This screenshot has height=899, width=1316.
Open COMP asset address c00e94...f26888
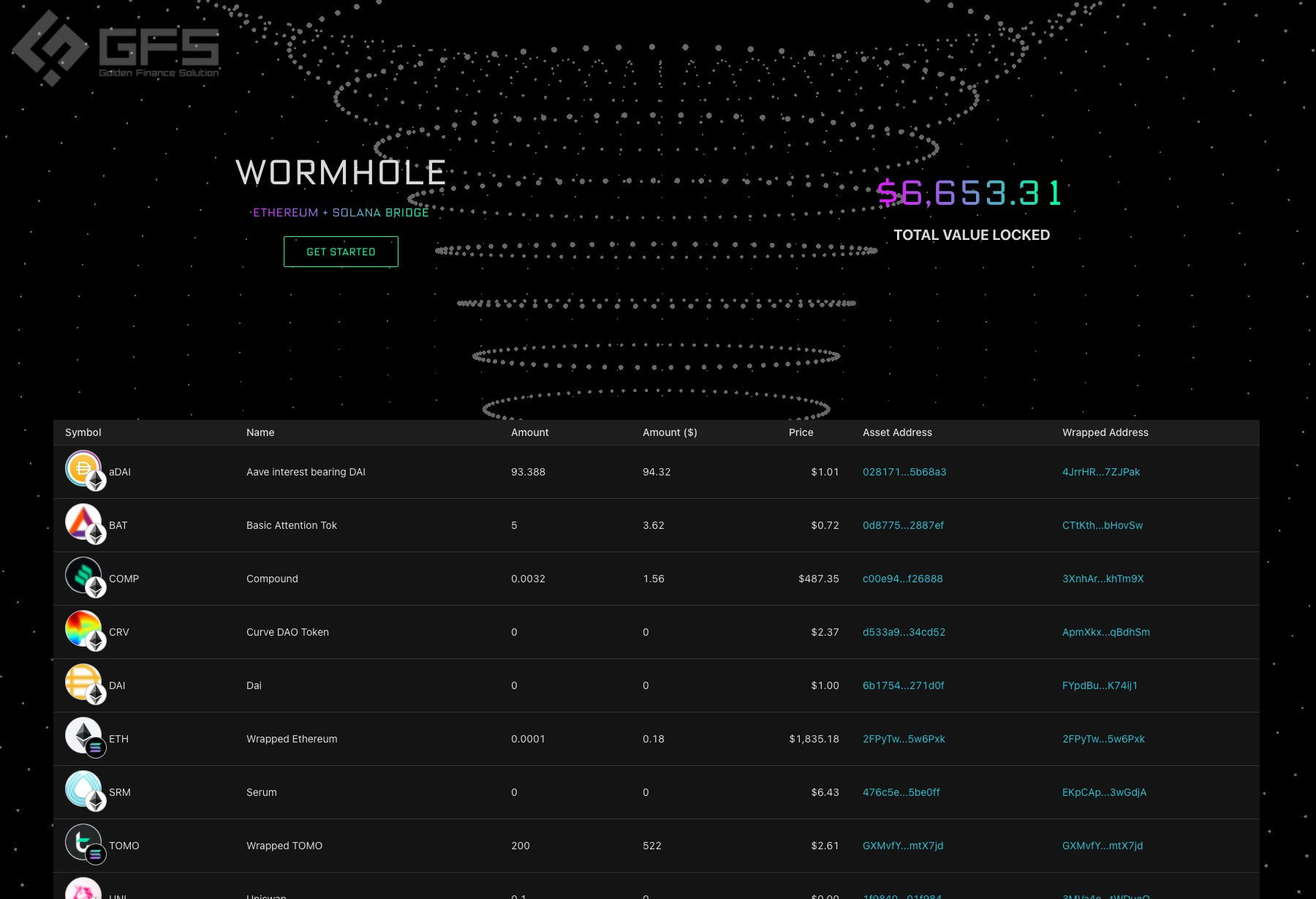[903, 579]
